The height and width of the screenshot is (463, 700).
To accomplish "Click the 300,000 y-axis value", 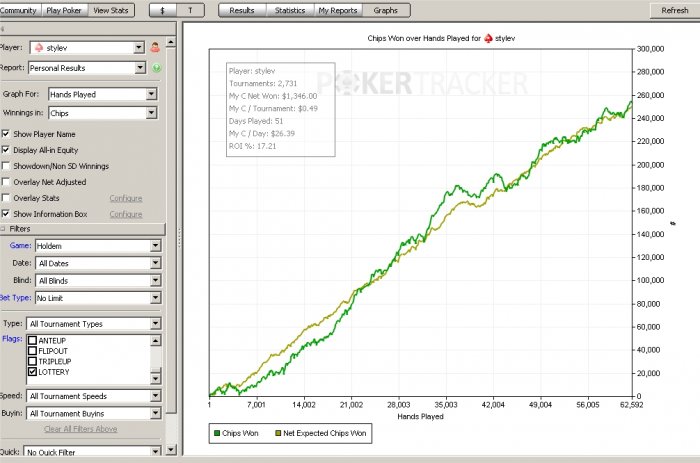I will coord(650,49).
